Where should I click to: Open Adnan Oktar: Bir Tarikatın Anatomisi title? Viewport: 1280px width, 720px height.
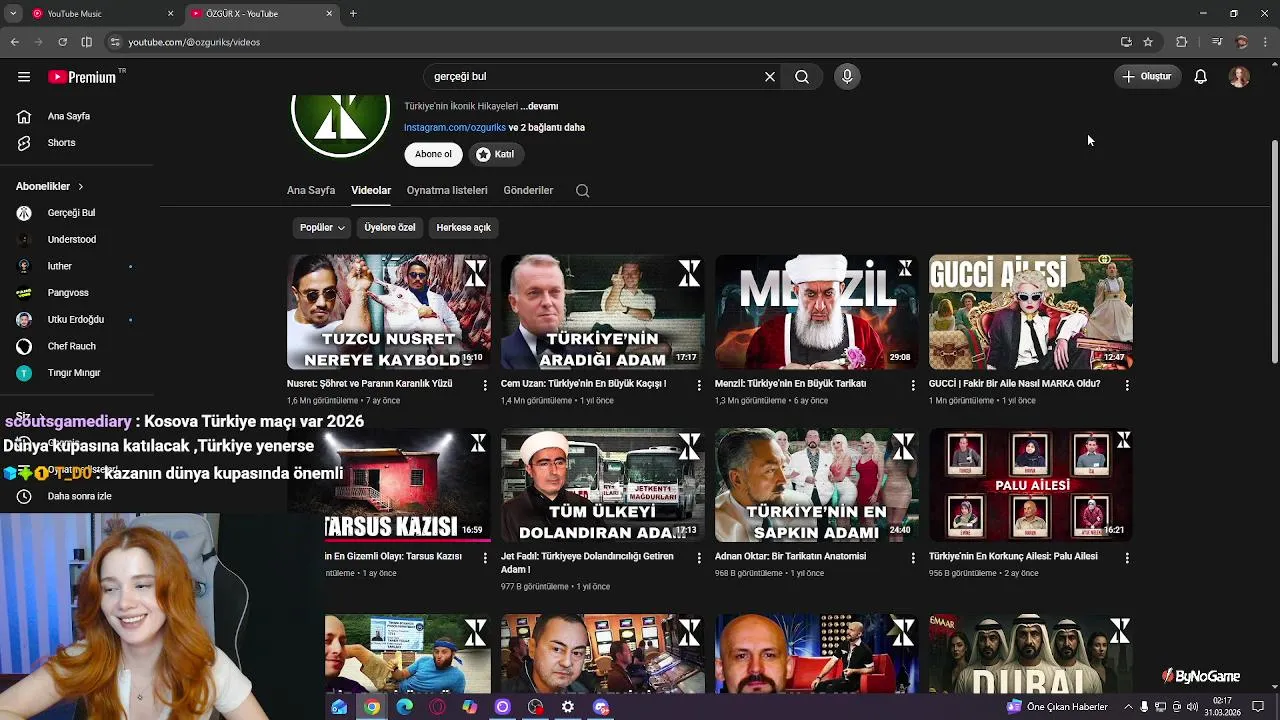pyautogui.click(x=790, y=556)
